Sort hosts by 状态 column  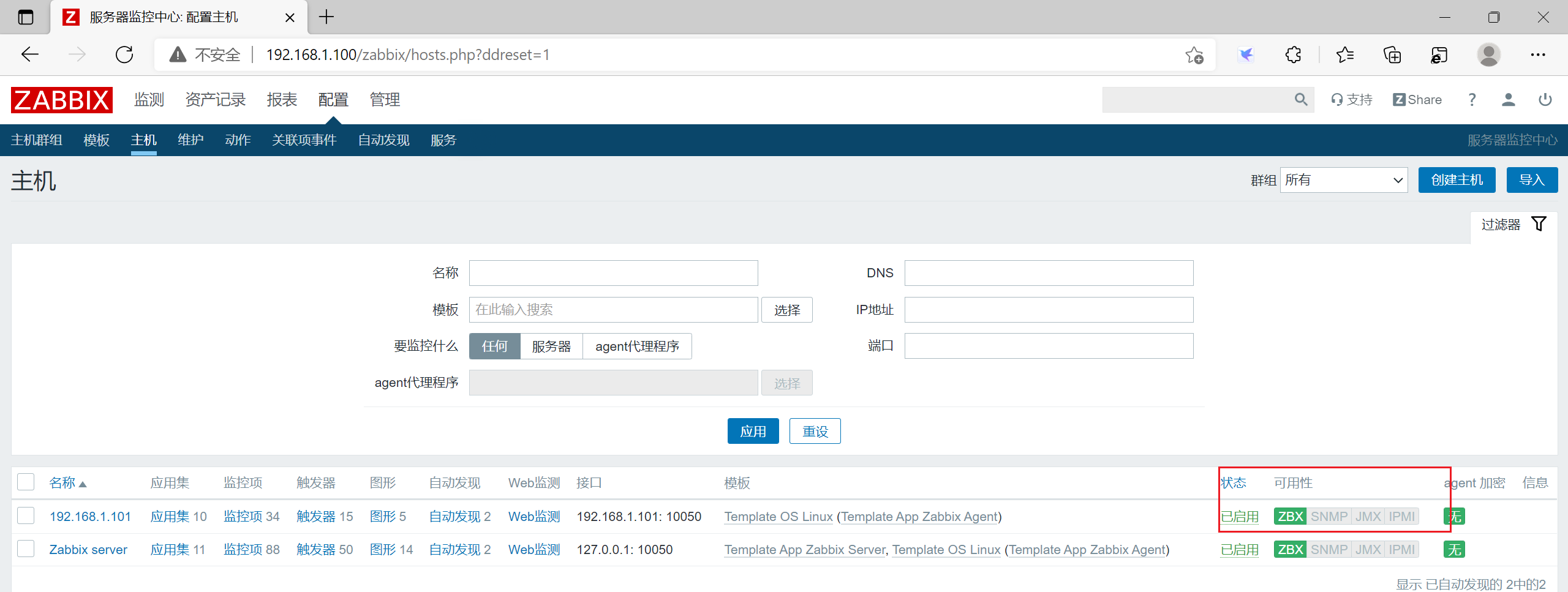[x=1234, y=483]
